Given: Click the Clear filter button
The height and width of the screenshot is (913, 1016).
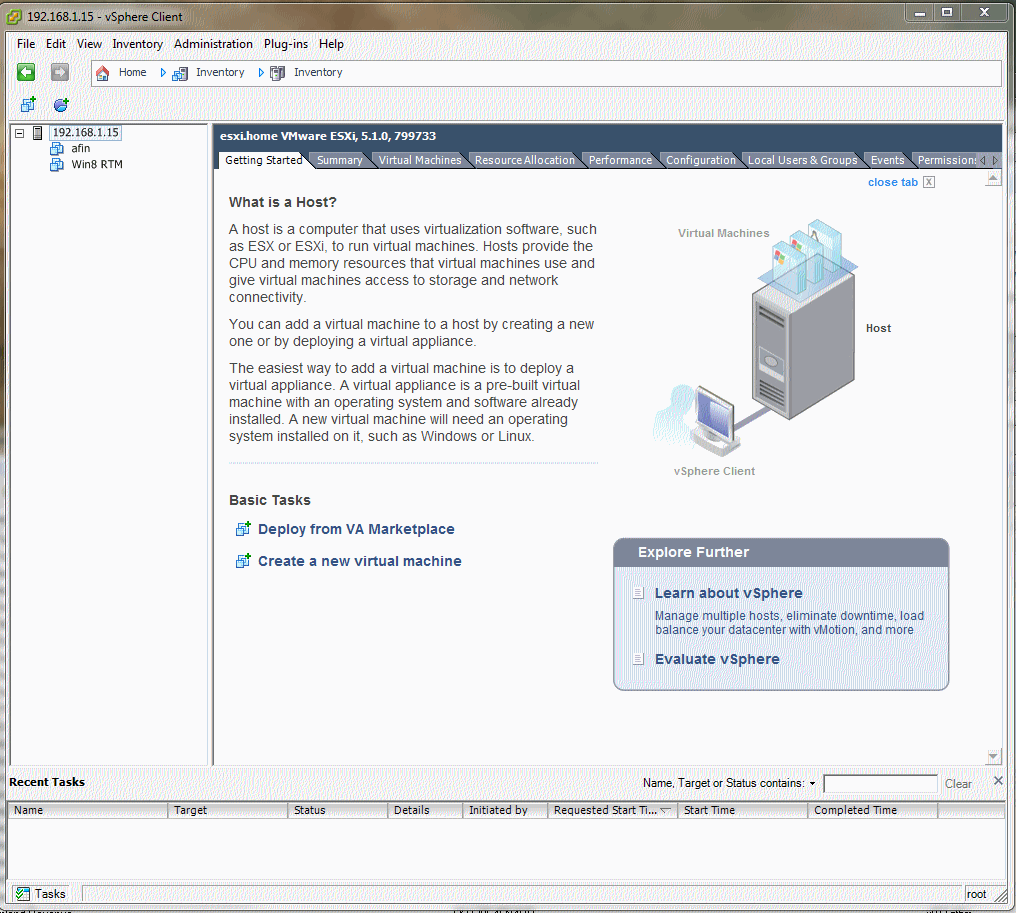Looking at the screenshot, I should click(957, 784).
